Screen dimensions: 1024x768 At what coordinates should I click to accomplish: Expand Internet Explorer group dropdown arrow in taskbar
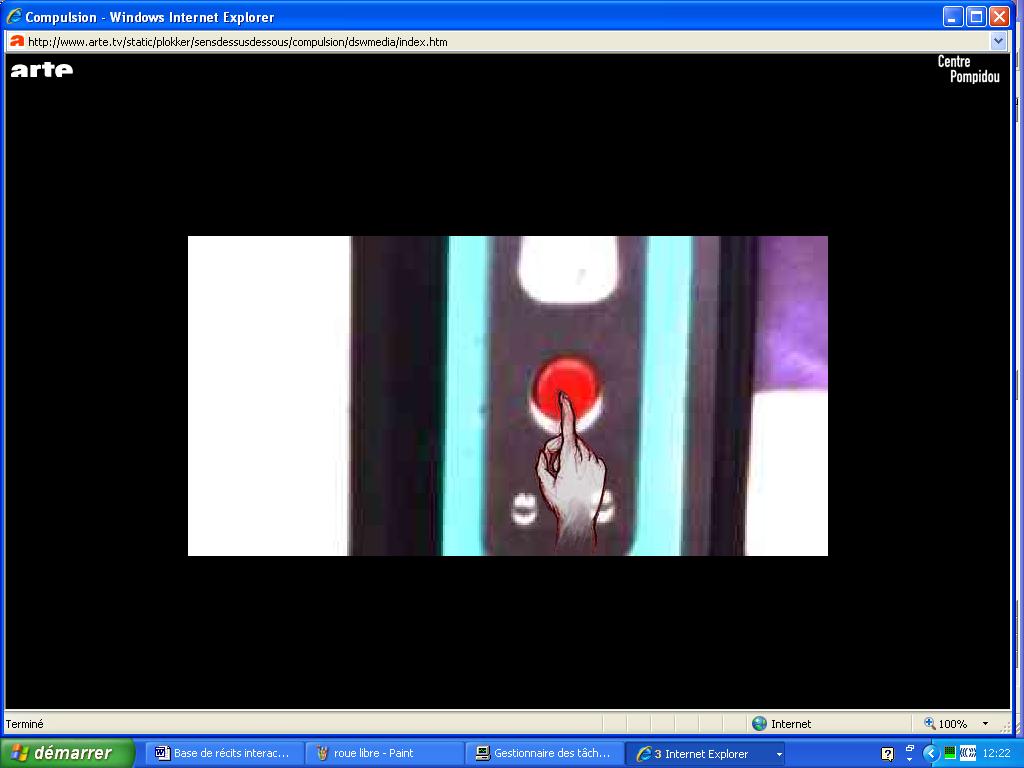[779, 754]
